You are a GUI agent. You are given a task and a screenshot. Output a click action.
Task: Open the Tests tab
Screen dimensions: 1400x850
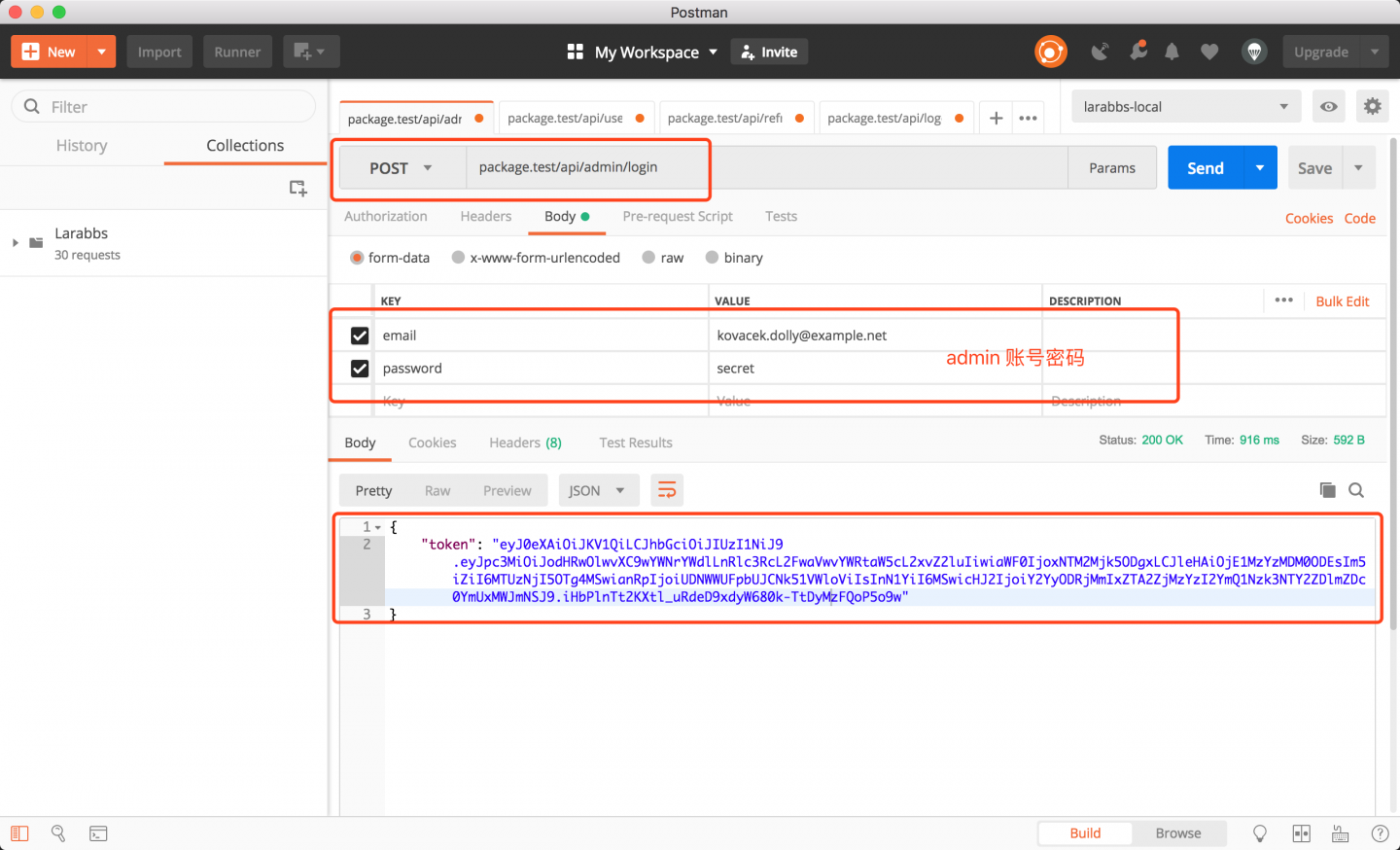click(x=781, y=217)
